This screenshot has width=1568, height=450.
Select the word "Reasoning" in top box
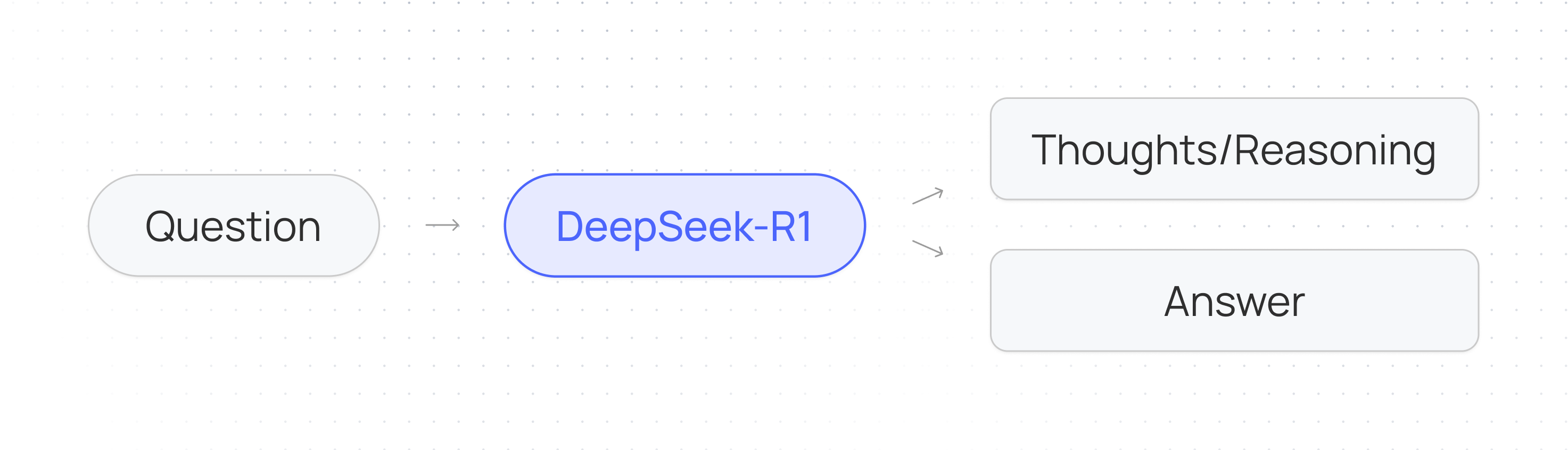tap(1335, 150)
